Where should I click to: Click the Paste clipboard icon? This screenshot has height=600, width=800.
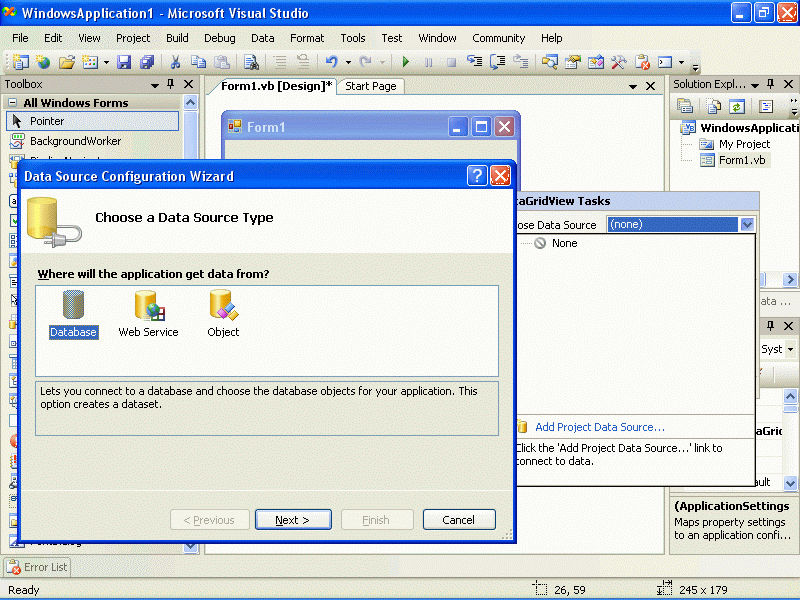pyautogui.click(x=221, y=62)
